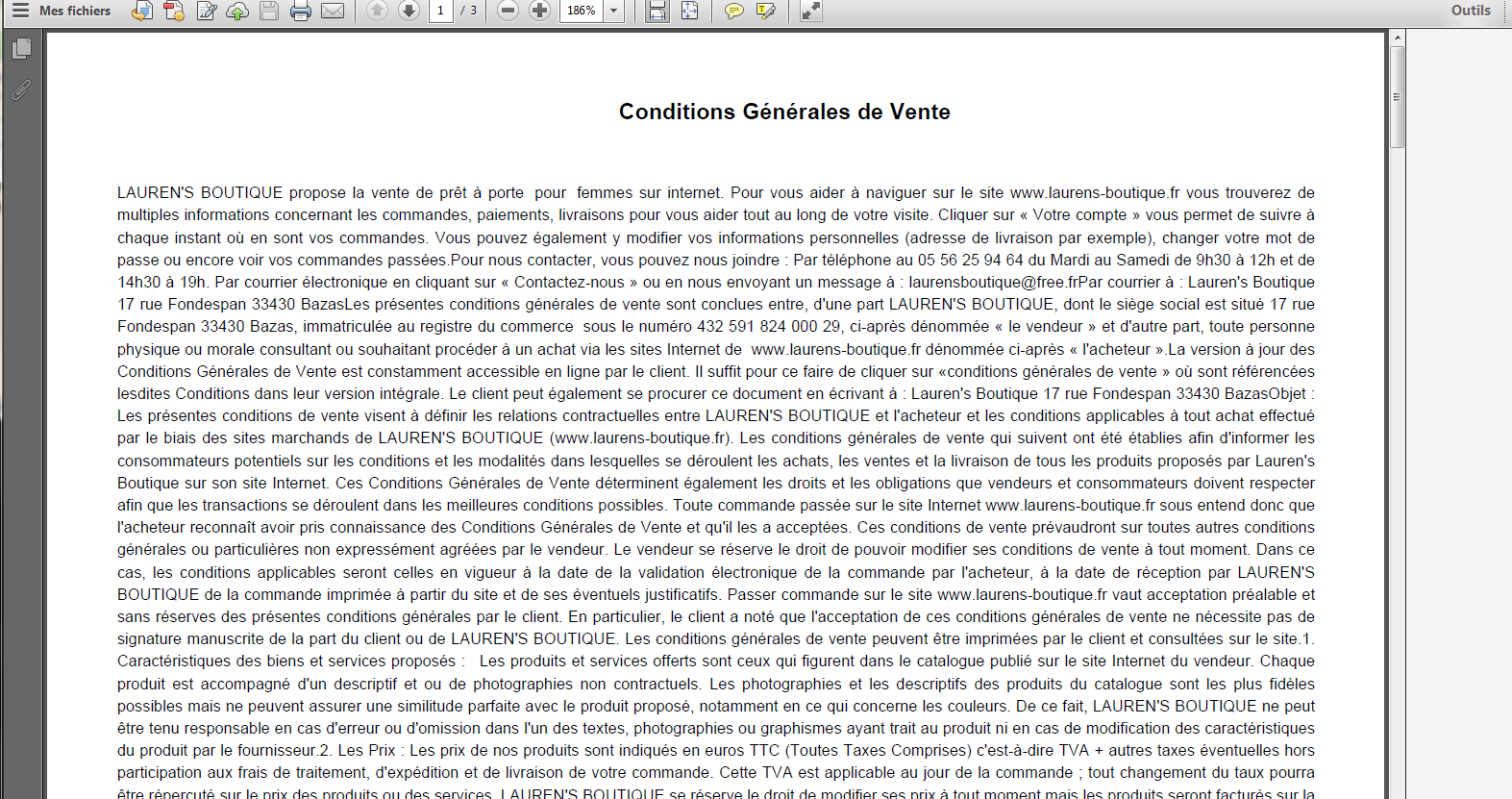Click the scrollbar up arrow
Image resolution: width=1512 pixels, height=799 pixels.
[x=1398, y=37]
